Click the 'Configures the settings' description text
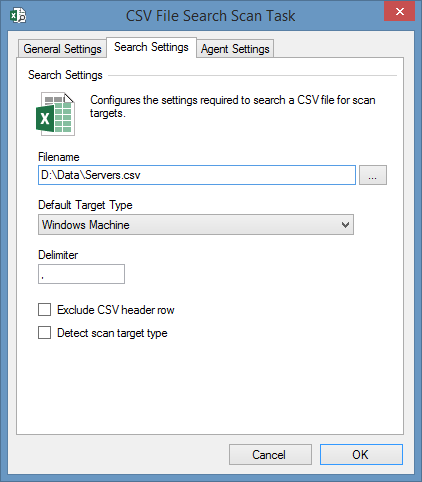The width and height of the screenshot is (422, 482). coord(233,106)
